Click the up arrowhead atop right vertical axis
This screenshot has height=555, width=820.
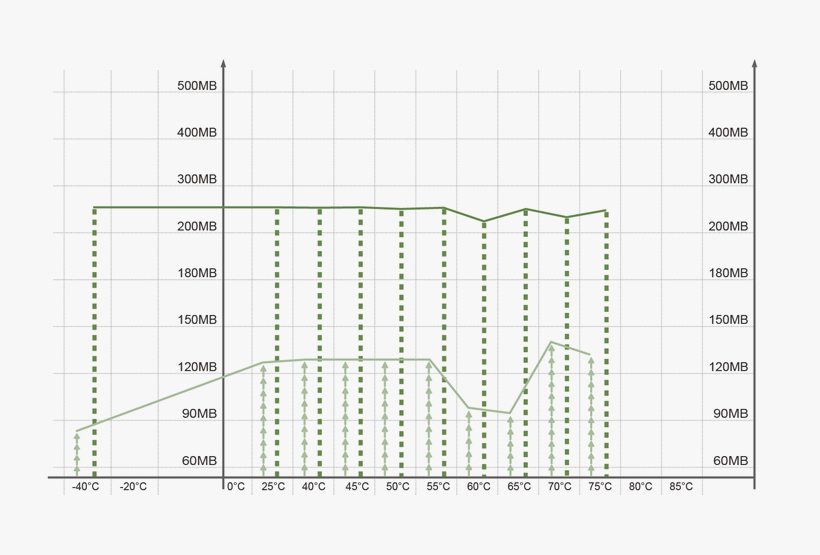point(754,64)
